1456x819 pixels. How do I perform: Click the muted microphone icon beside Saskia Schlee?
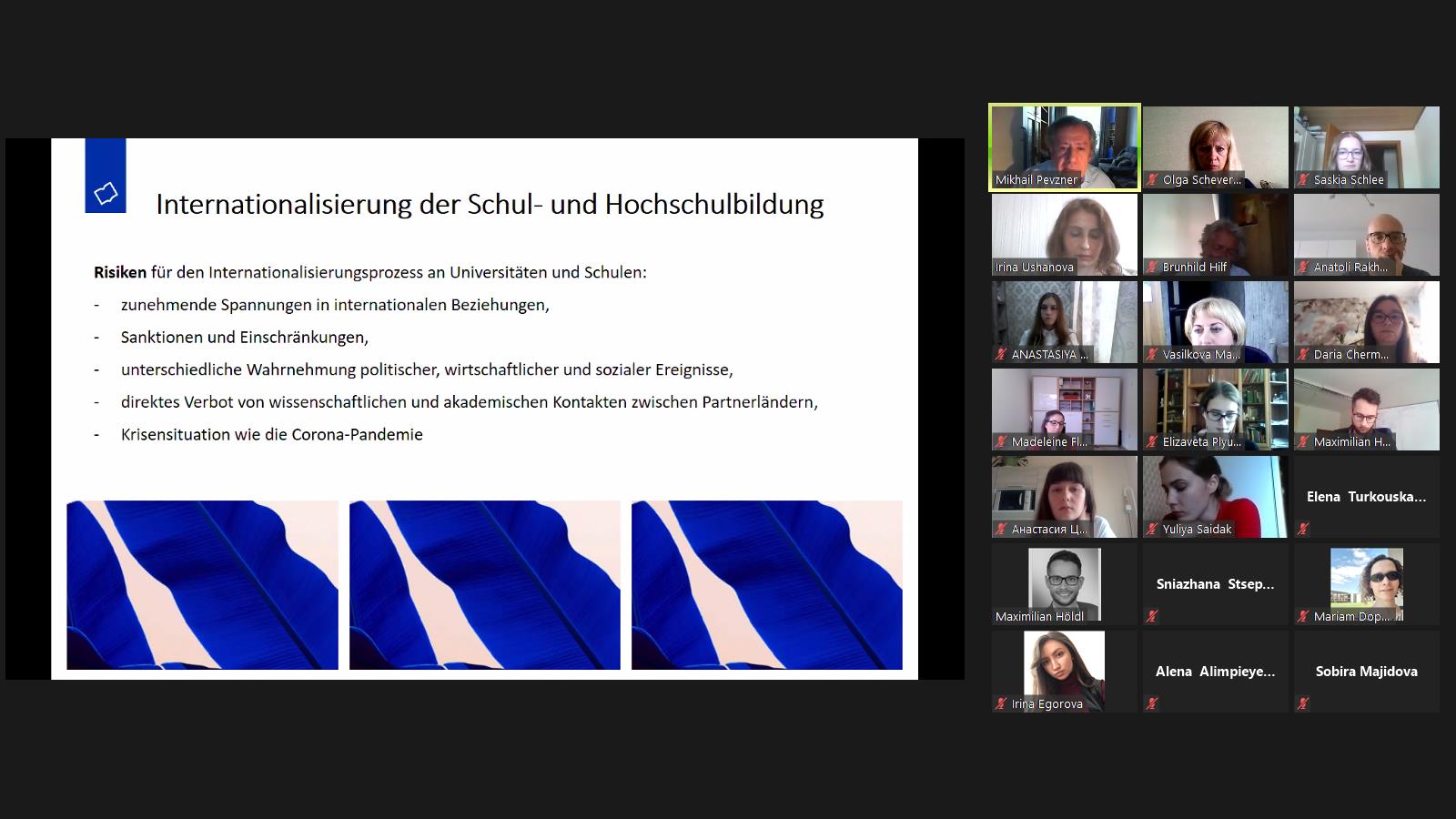click(x=1303, y=179)
